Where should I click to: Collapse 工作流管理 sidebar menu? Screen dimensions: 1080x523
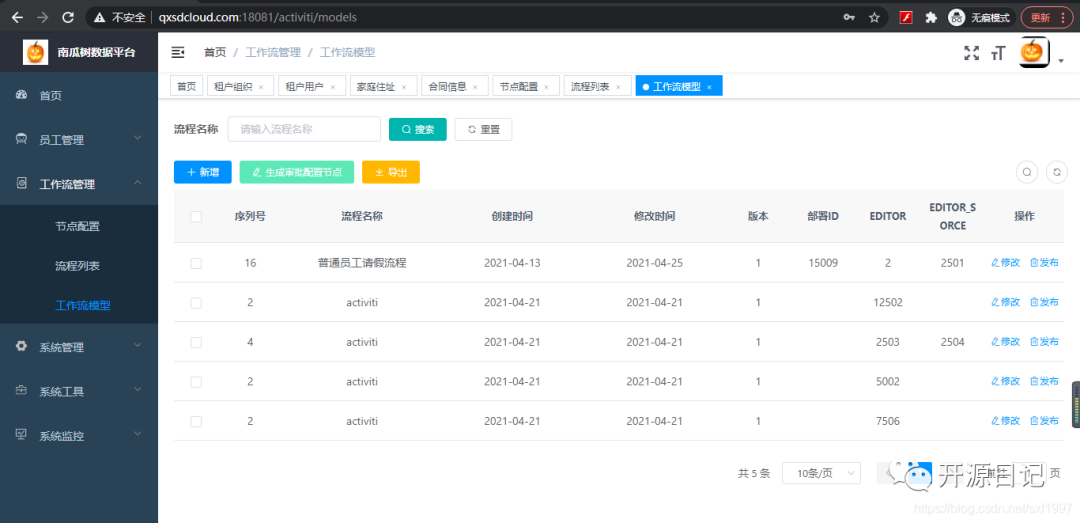coord(79,184)
